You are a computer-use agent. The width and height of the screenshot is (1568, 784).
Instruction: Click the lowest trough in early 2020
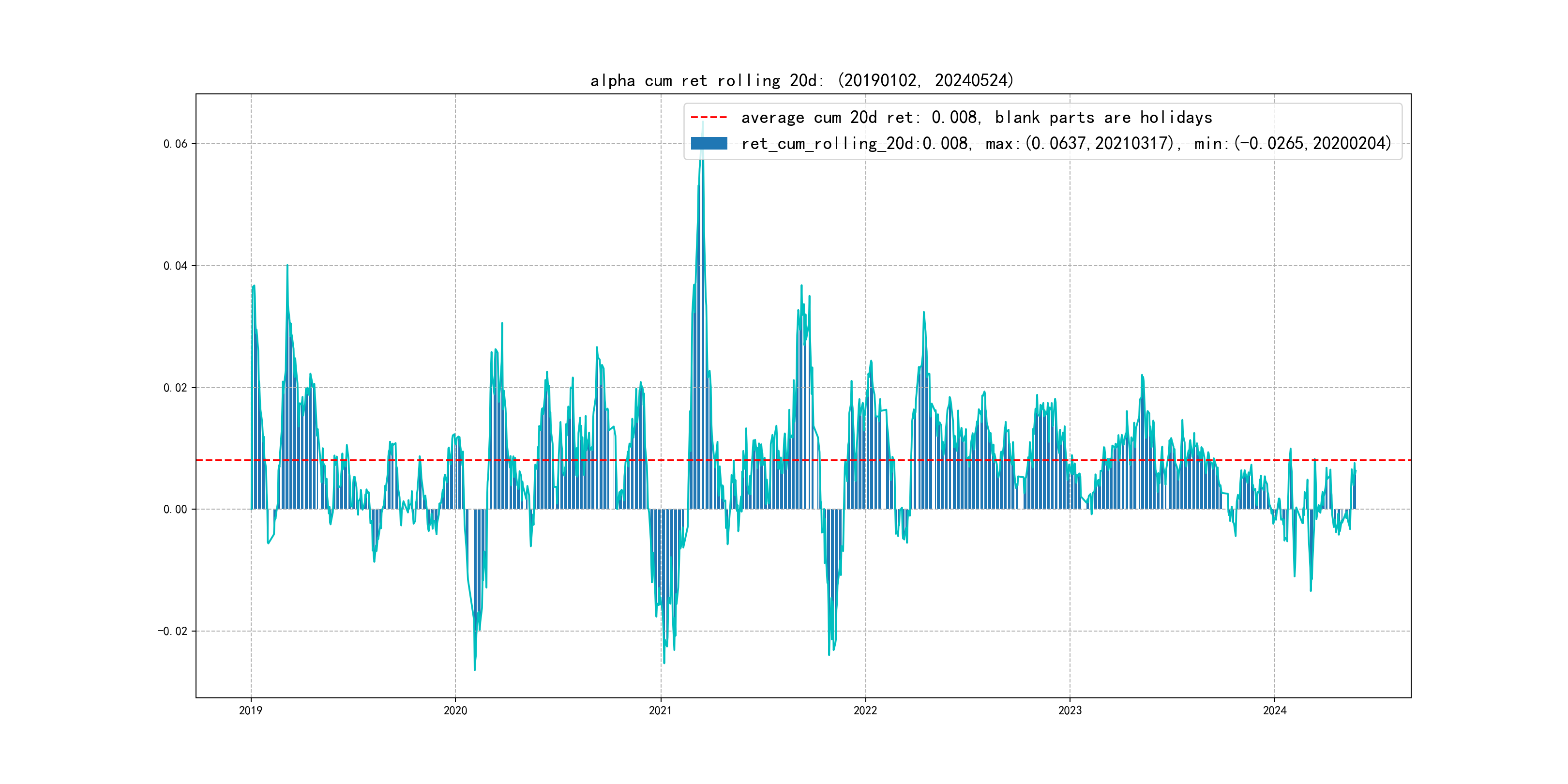[475, 668]
